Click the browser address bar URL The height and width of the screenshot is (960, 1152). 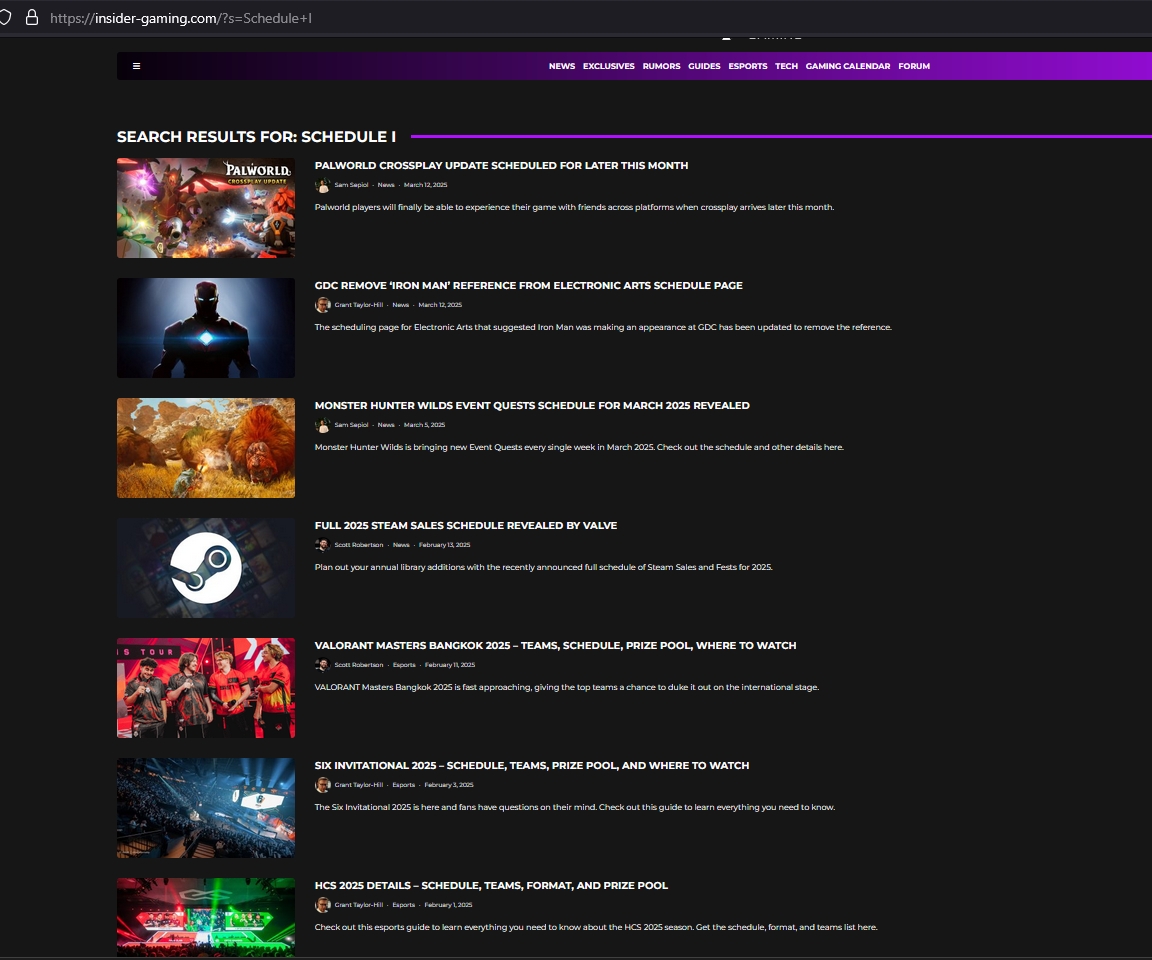pos(181,18)
